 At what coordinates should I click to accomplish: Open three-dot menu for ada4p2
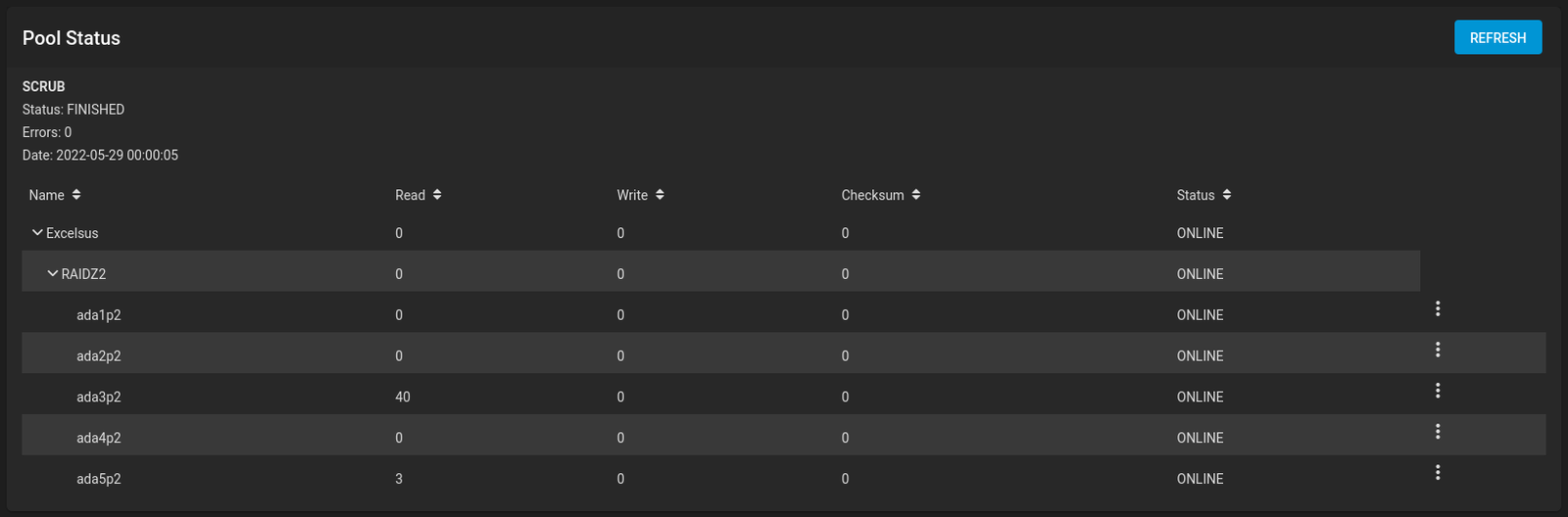(1438, 432)
